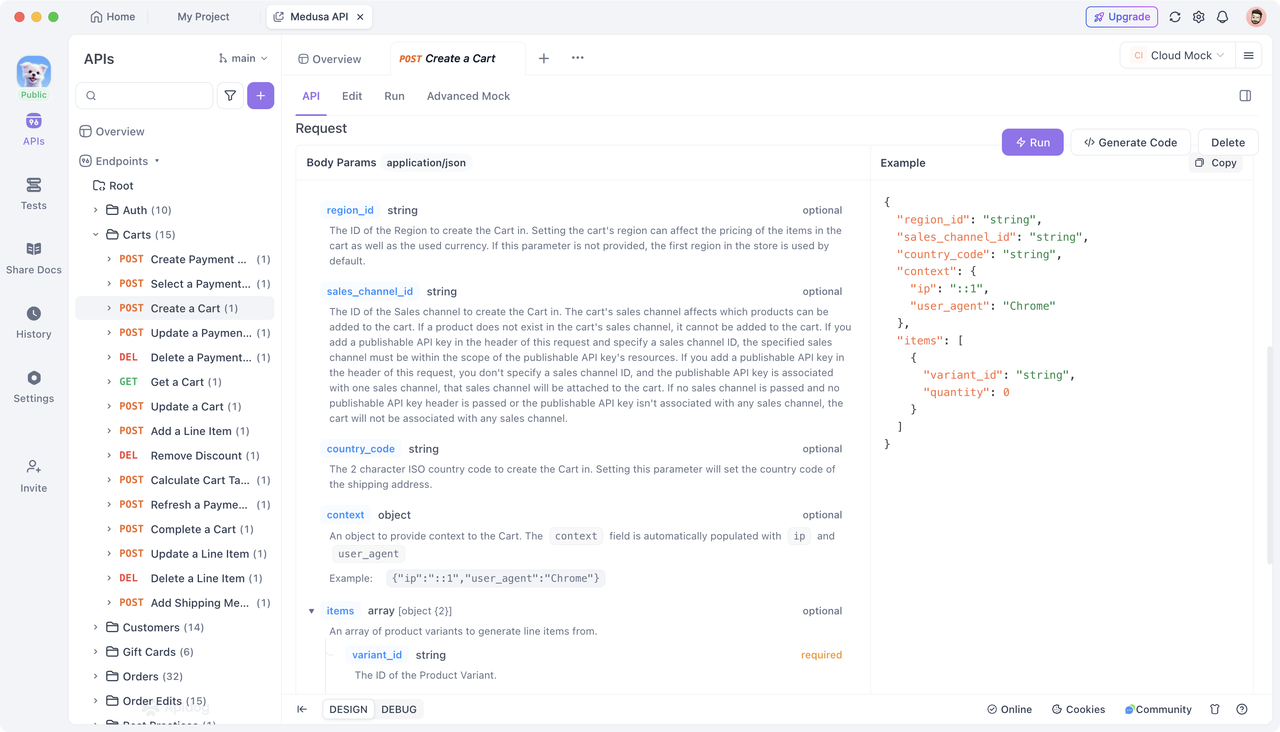This screenshot has height=732, width=1280.
Task: Switch to My Project tab
Action: [x=203, y=17]
